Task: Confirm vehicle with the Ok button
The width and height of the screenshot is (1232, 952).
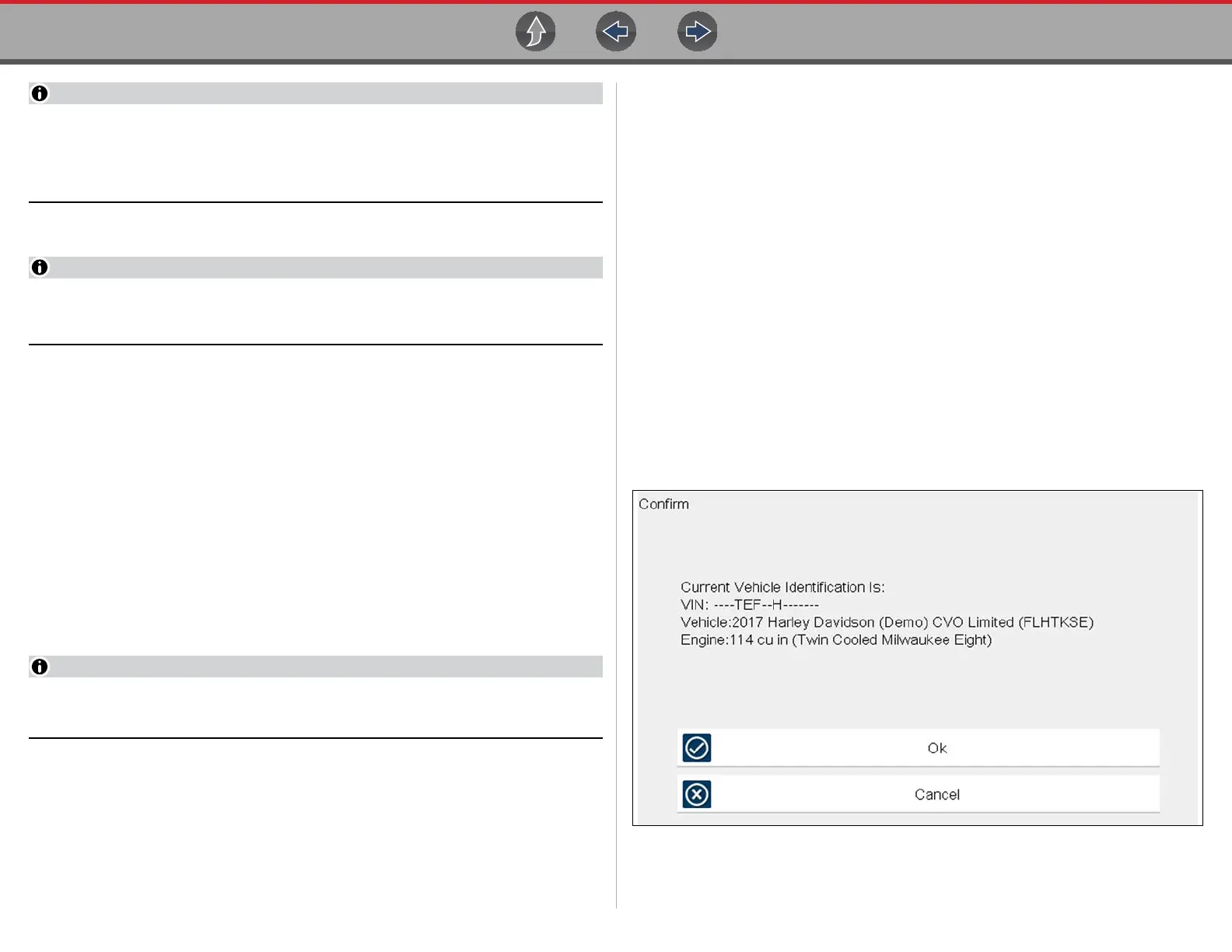Action: point(919,748)
